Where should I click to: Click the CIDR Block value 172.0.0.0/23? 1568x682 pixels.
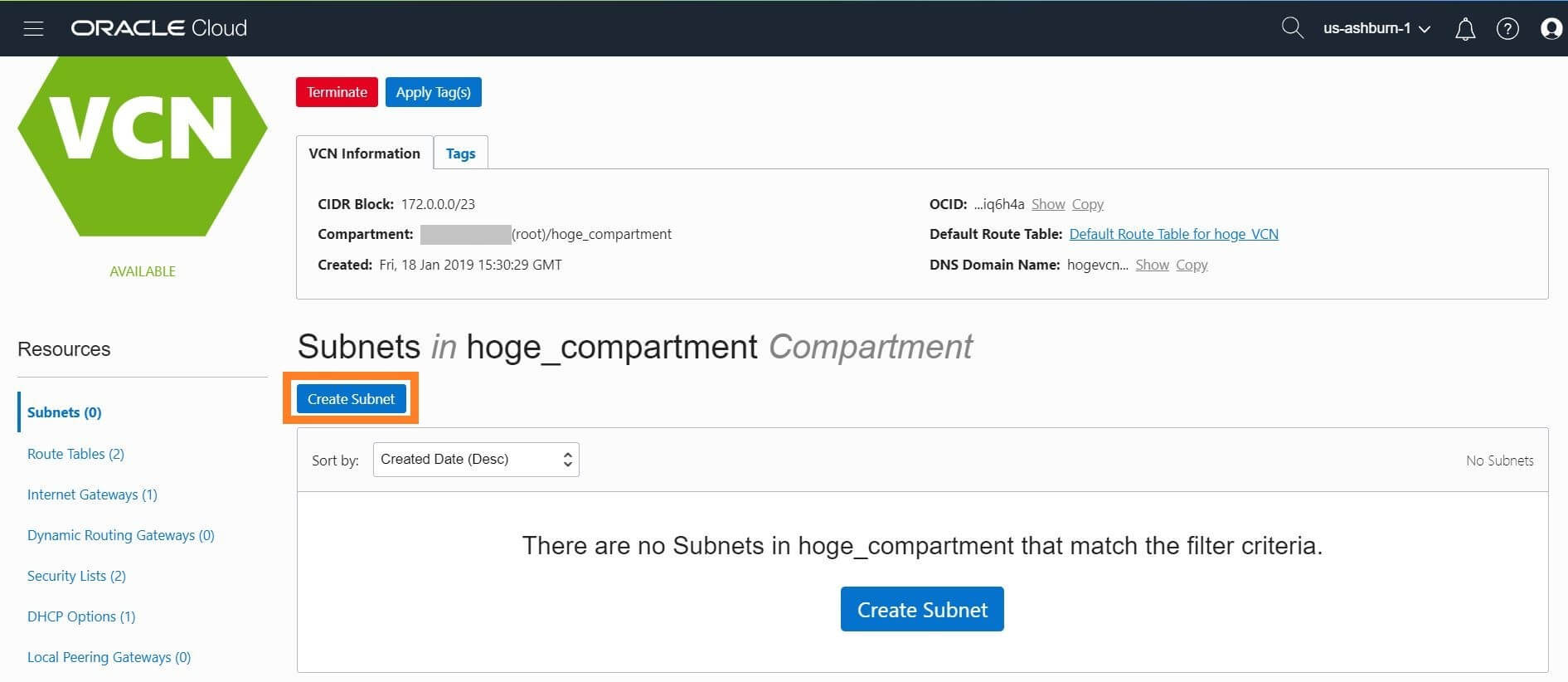click(x=438, y=204)
